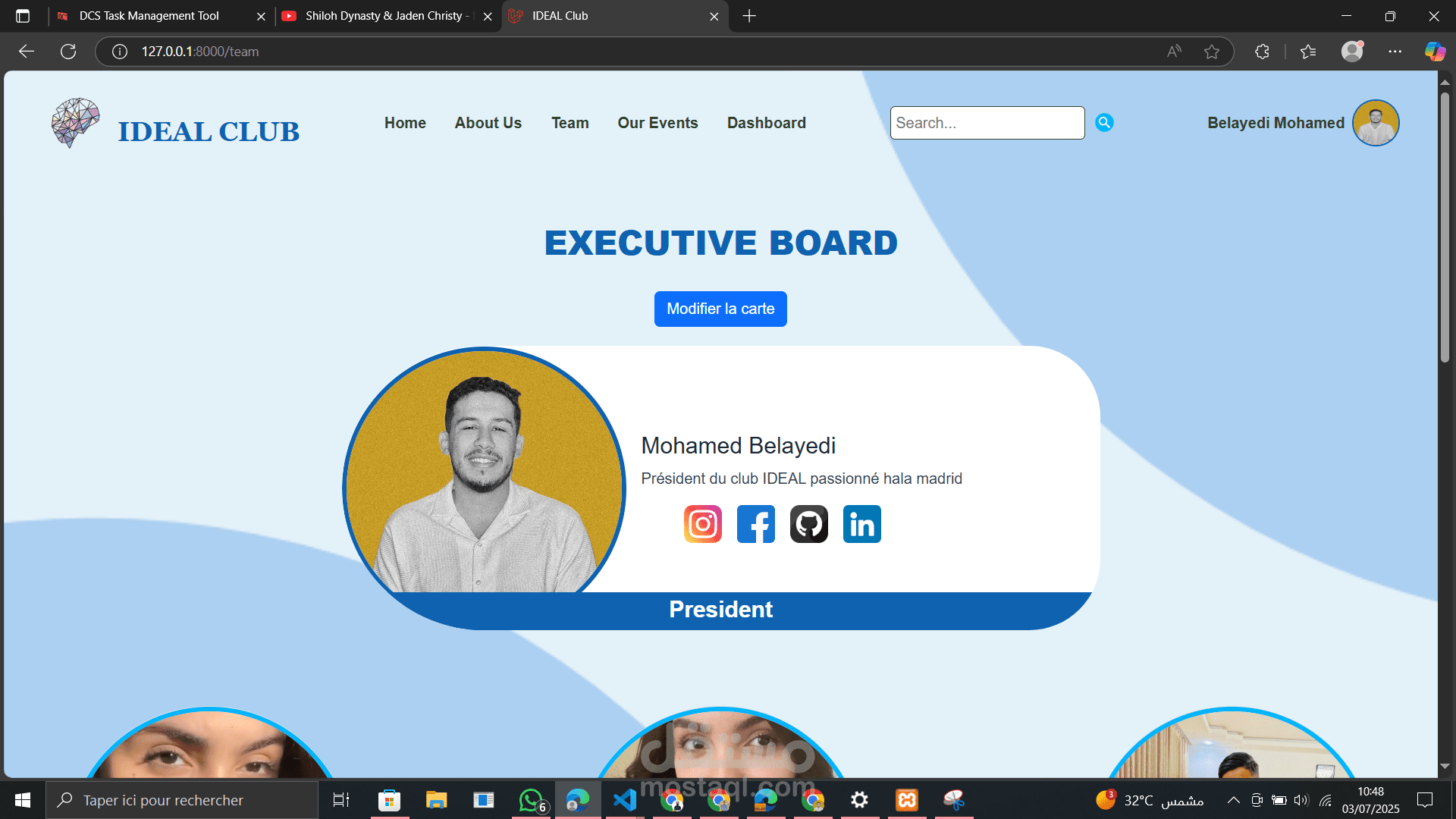Open WhatsApp from the taskbar
The image size is (1456, 819).
pyautogui.click(x=531, y=800)
